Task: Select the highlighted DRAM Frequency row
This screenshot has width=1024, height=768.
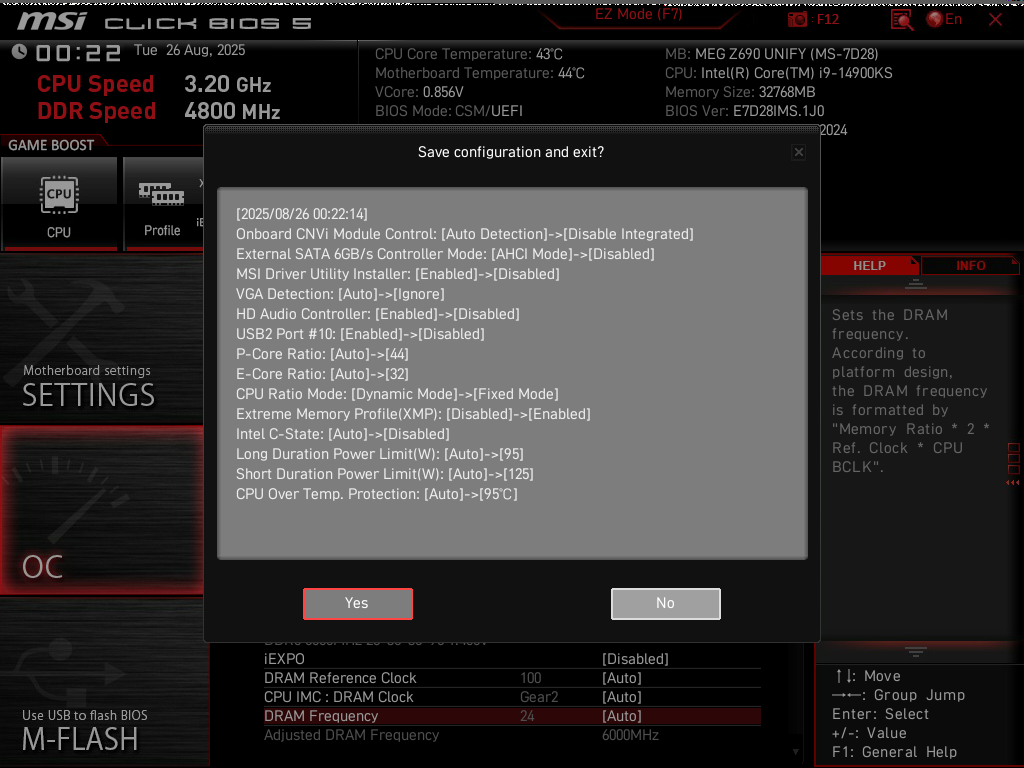Action: pyautogui.click(x=512, y=716)
